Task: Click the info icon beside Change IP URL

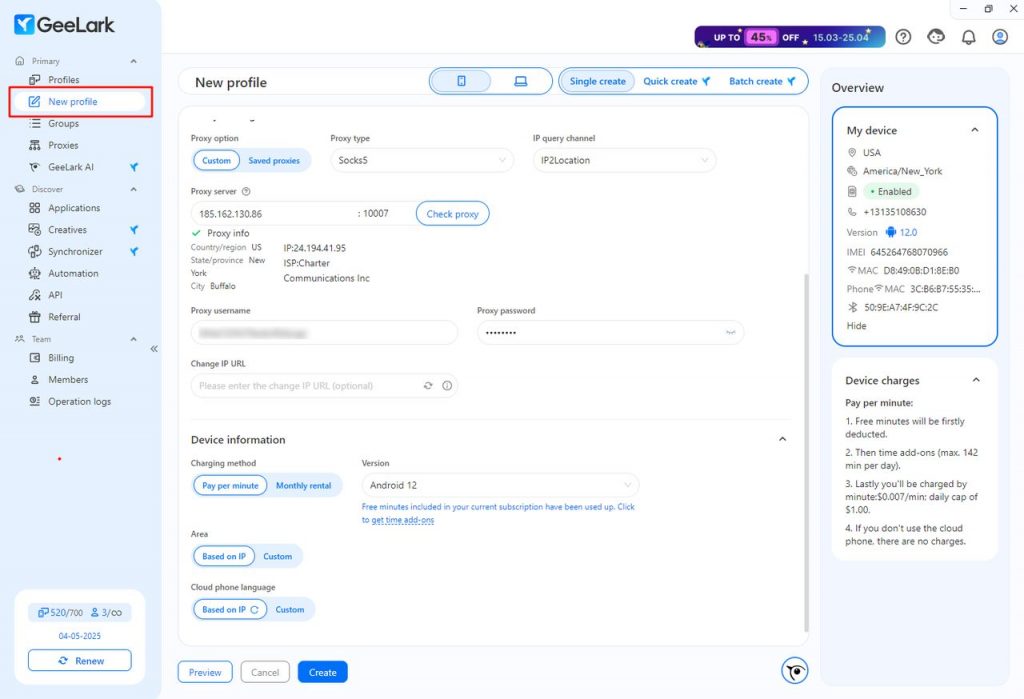Action: tap(447, 385)
